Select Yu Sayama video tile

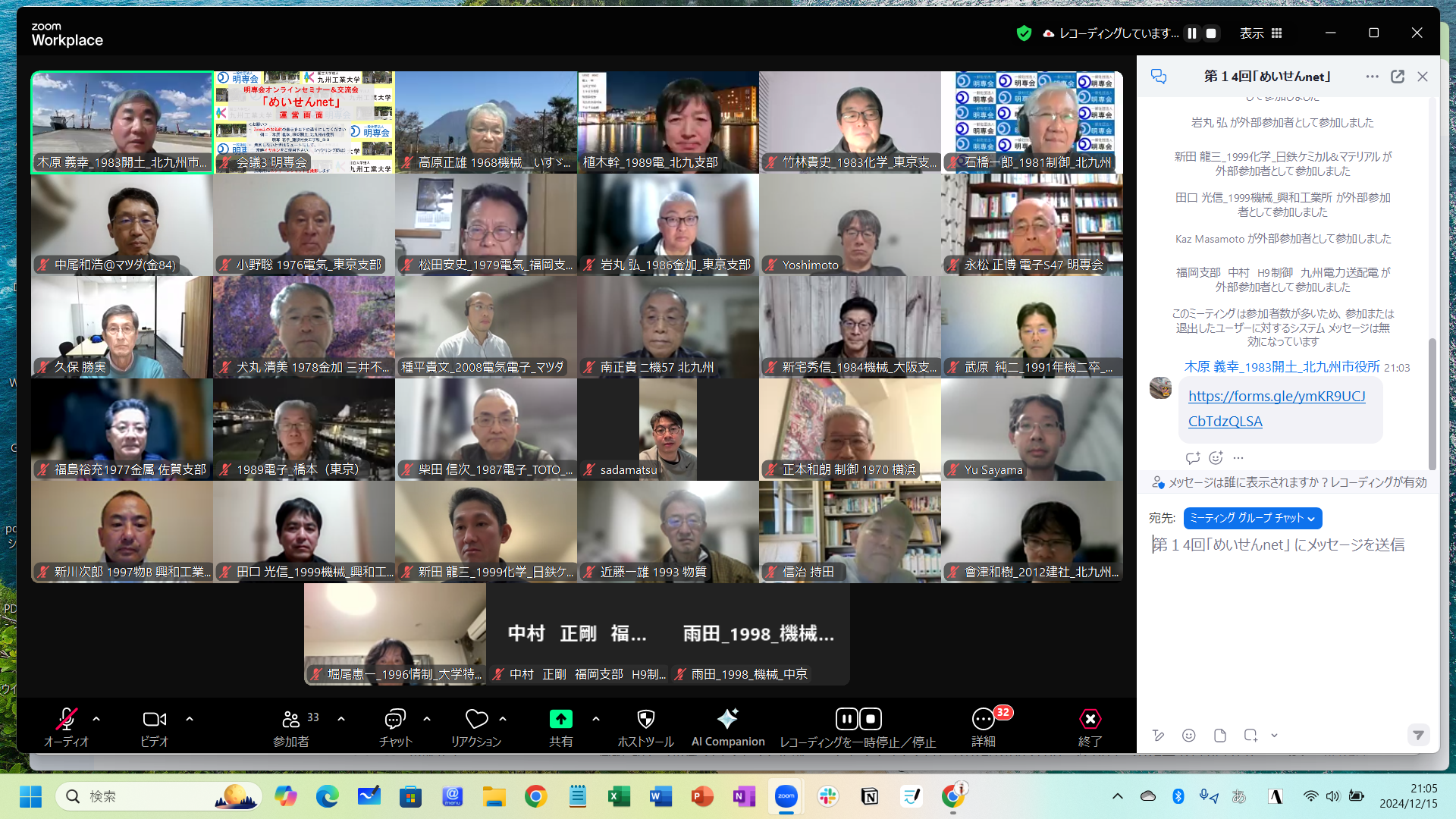pos(1032,430)
